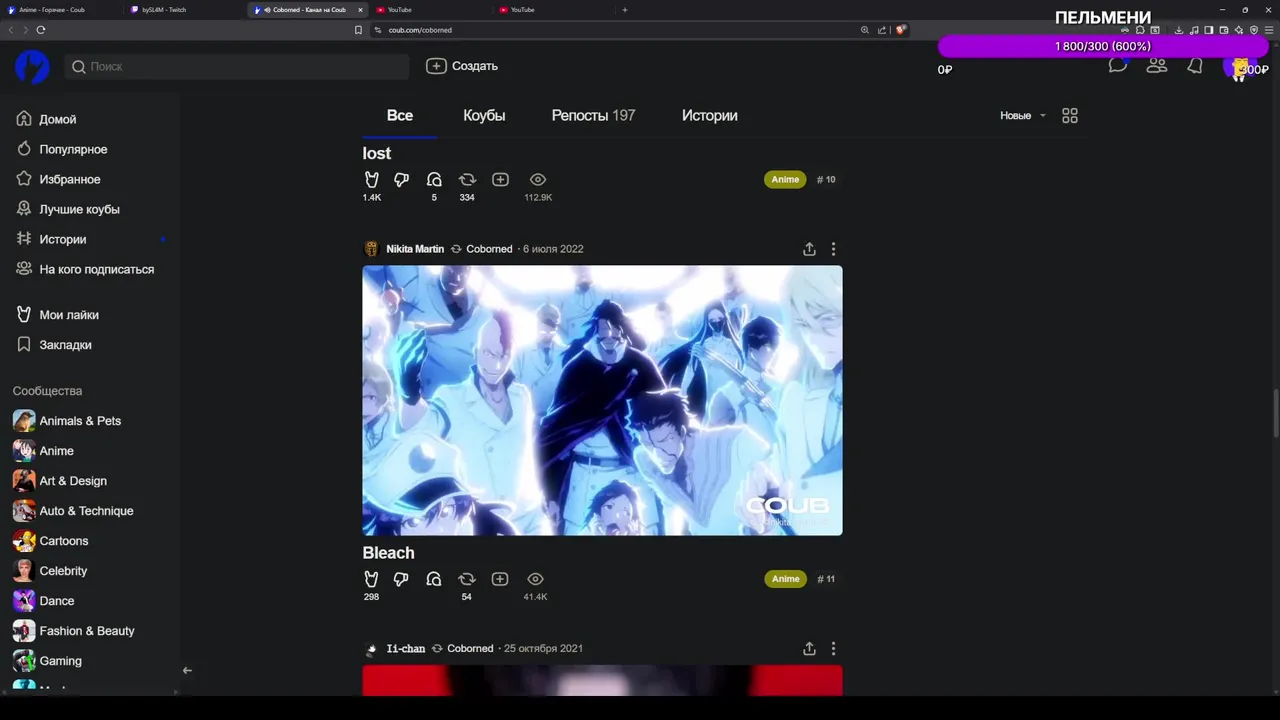This screenshot has width=1280, height=720.
Task: Repost the Bleach coub
Action: pyautogui.click(x=466, y=579)
